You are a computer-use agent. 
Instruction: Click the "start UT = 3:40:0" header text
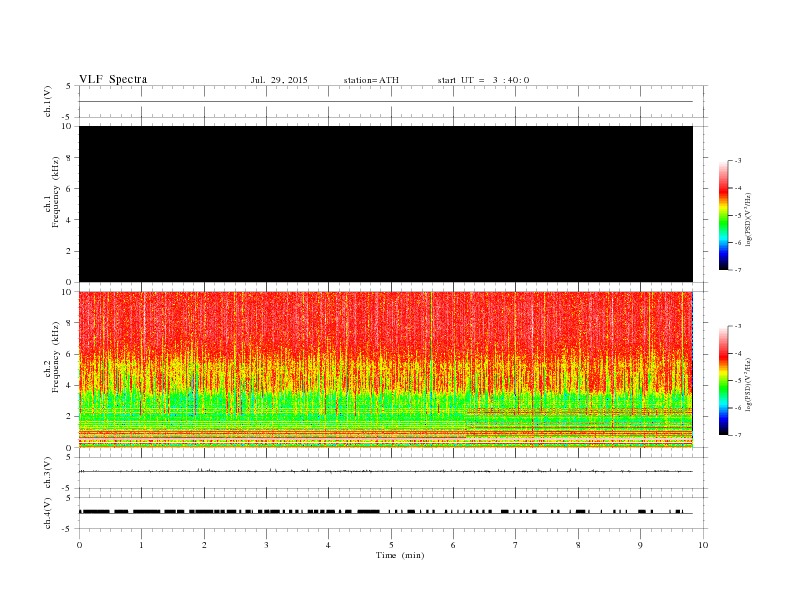(x=483, y=80)
